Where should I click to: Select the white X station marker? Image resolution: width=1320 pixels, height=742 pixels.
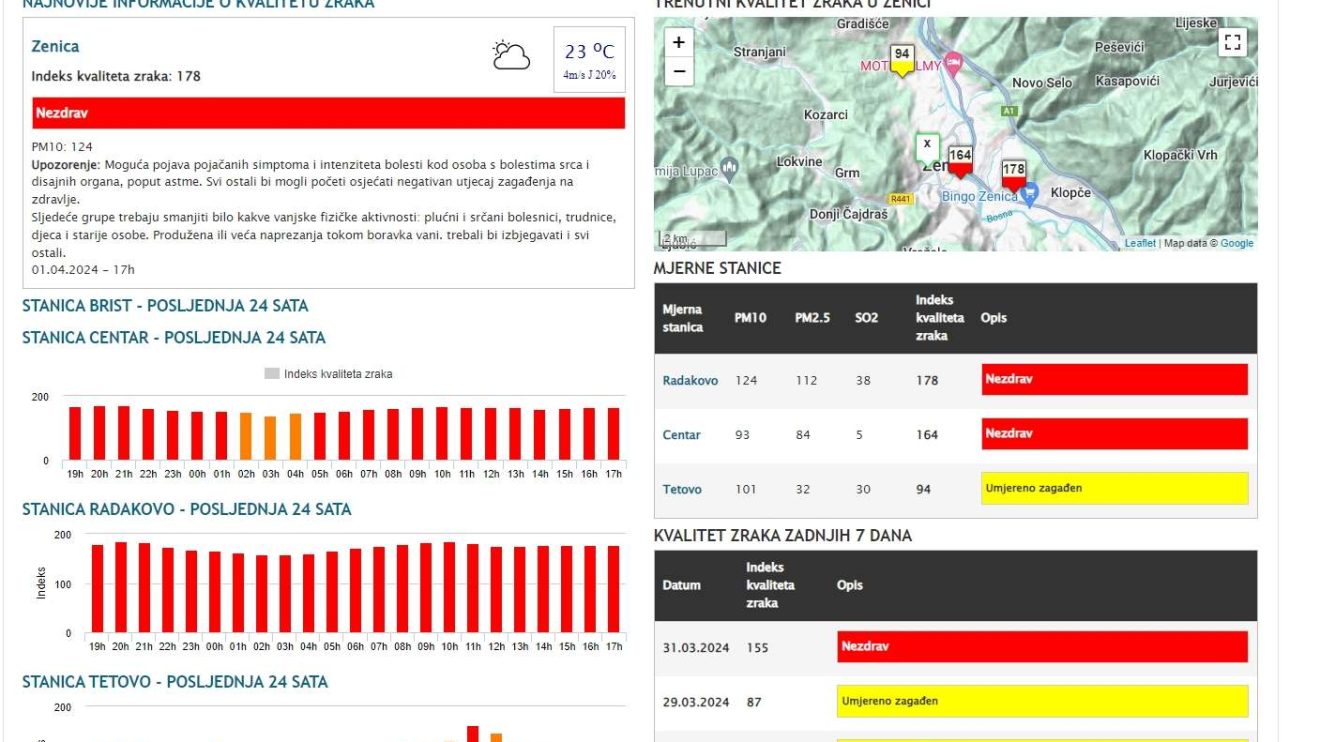point(927,145)
